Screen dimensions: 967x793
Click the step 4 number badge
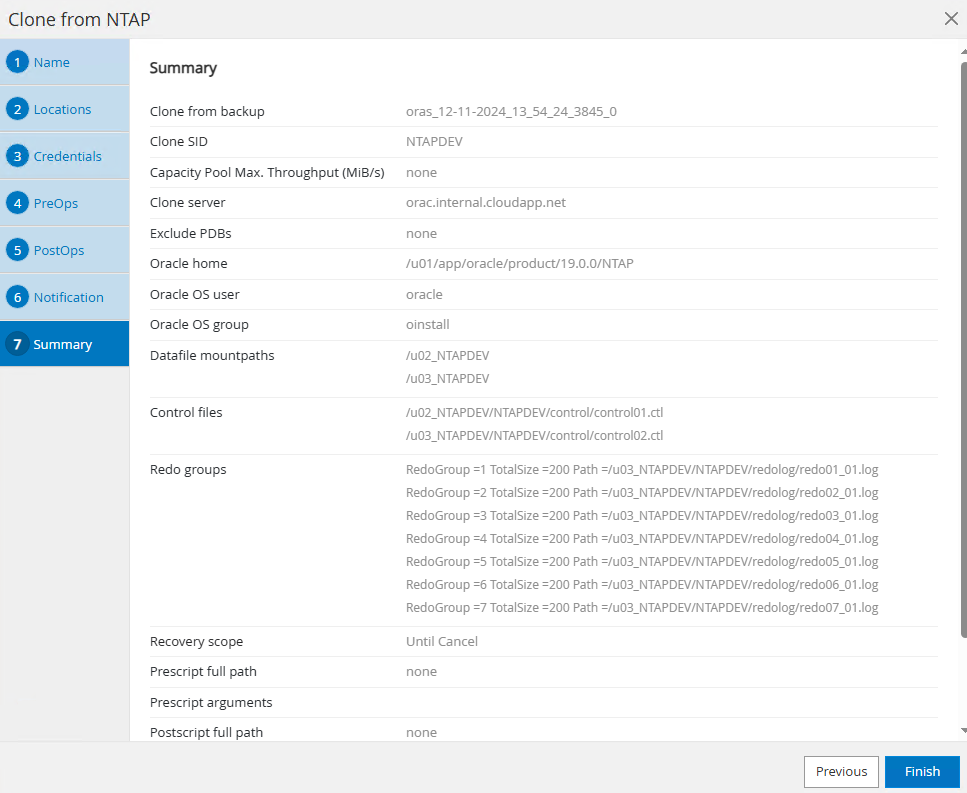pyautogui.click(x=17, y=203)
